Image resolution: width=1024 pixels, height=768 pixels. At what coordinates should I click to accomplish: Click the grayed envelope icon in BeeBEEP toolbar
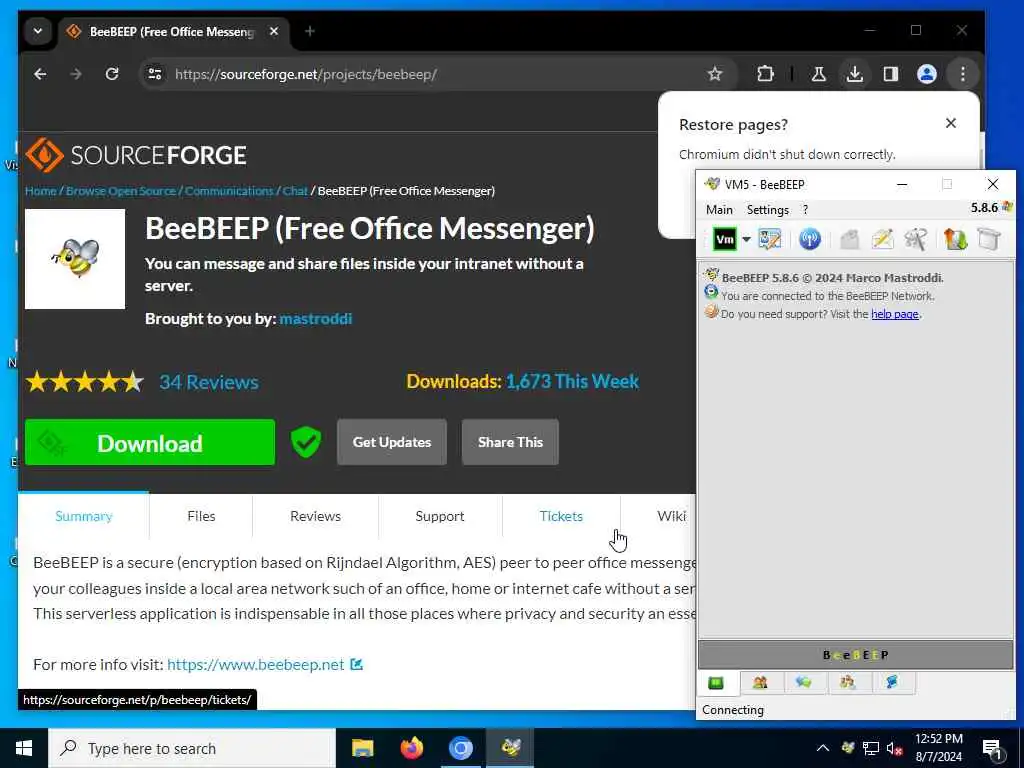coord(849,240)
